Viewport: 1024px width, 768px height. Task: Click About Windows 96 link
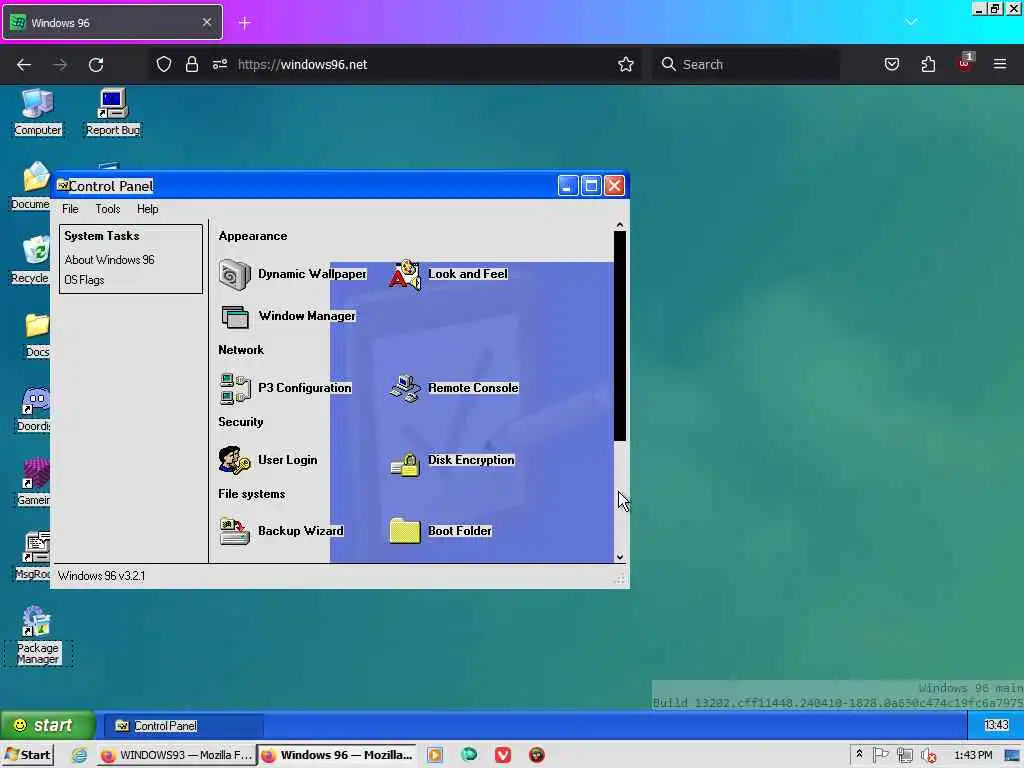coord(109,260)
